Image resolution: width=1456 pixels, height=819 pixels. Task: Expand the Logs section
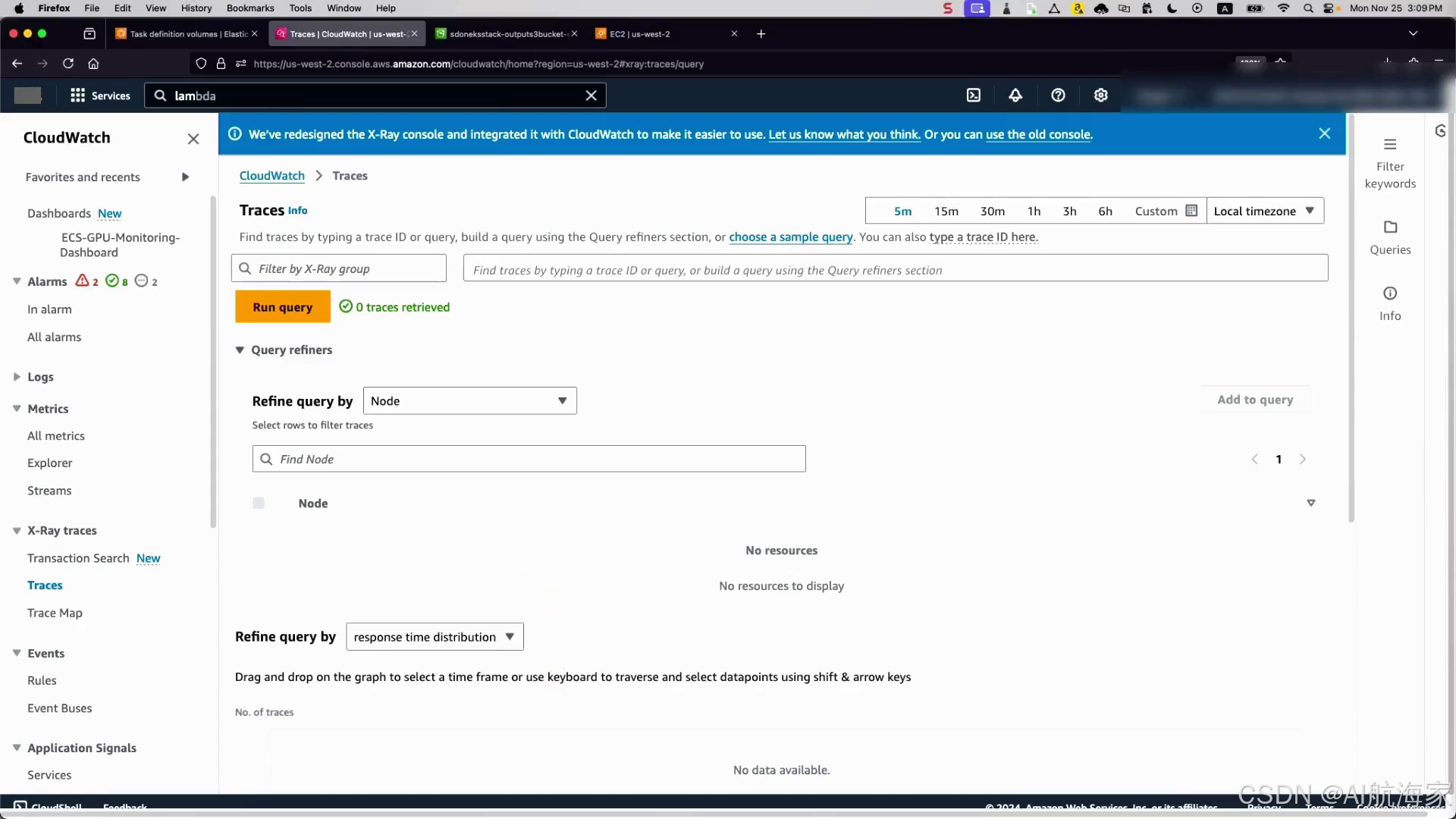(x=17, y=377)
